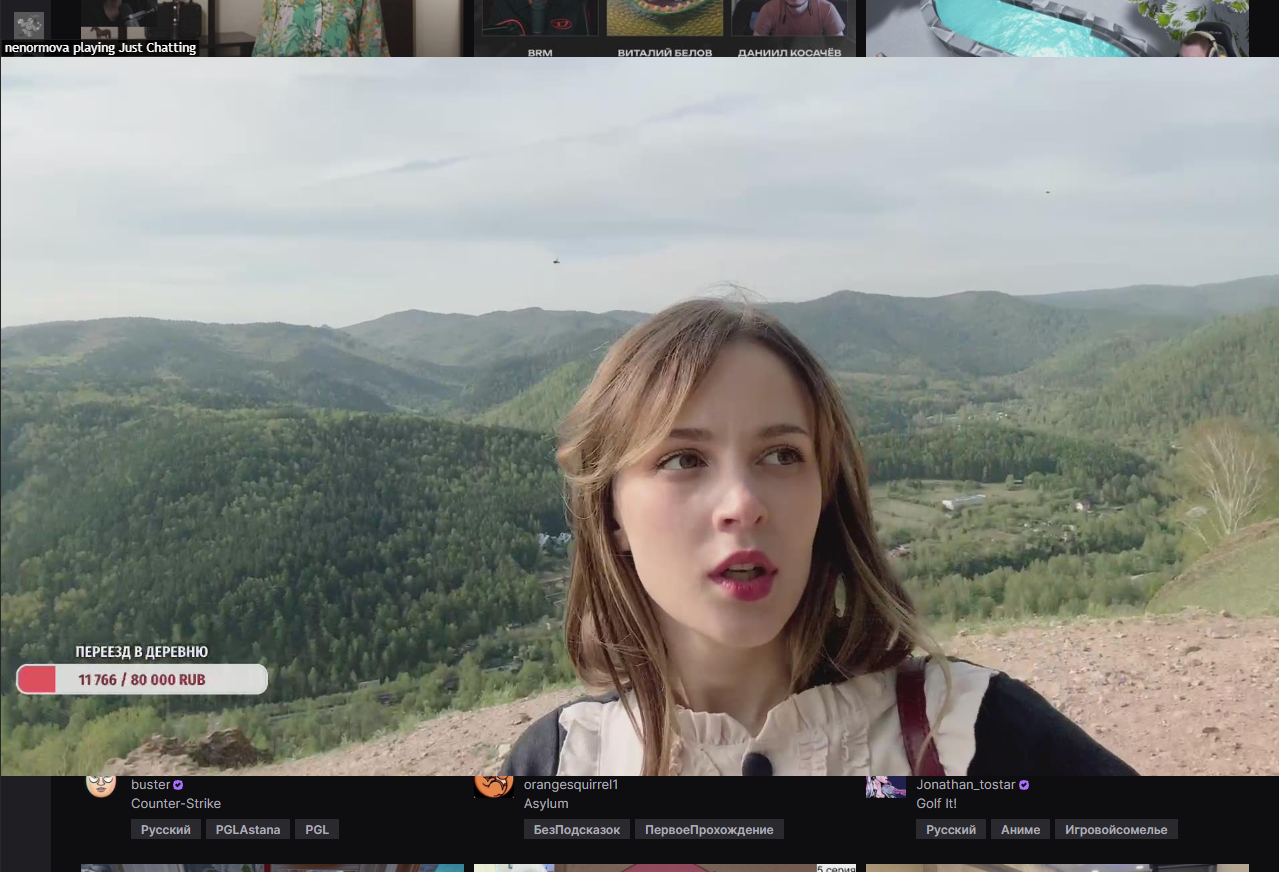
Task: Open the Asylum category link
Action: pyautogui.click(x=546, y=804)
